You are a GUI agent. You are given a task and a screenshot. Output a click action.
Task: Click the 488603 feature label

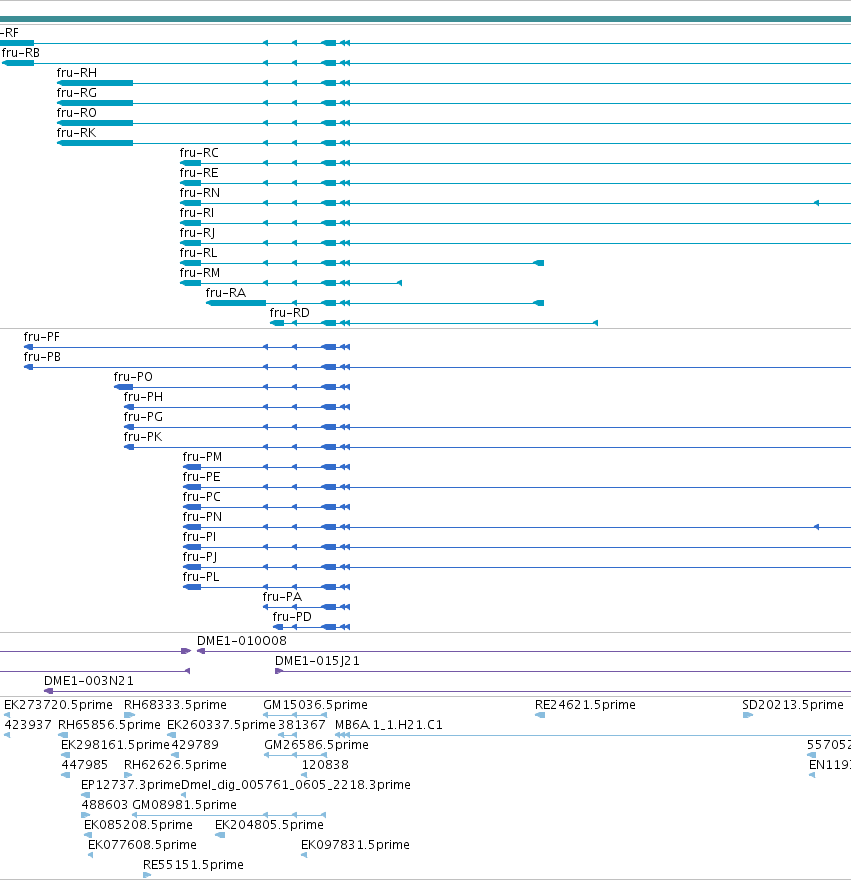(105, 805)
